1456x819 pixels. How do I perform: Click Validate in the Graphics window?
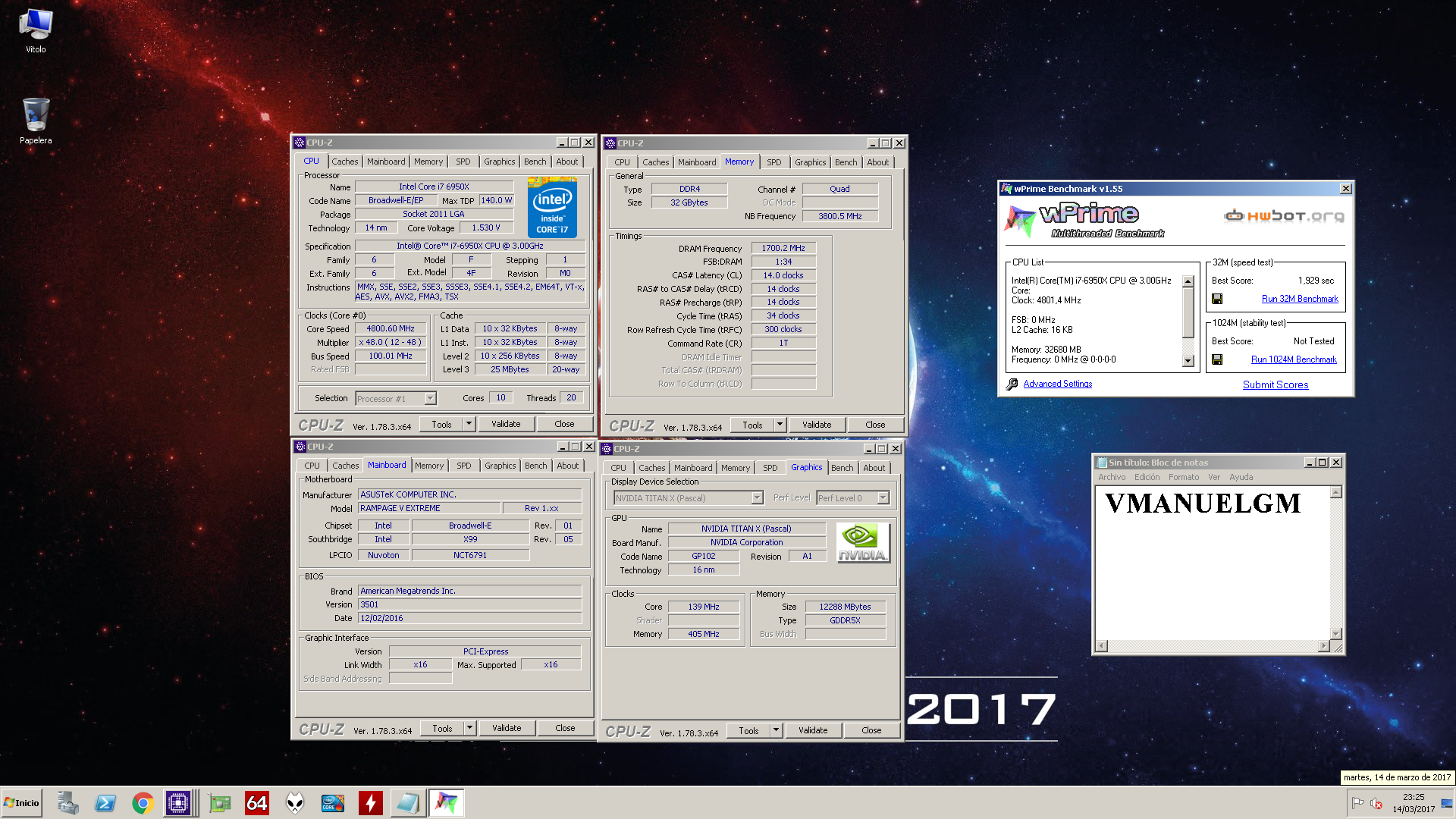point(813,730)
